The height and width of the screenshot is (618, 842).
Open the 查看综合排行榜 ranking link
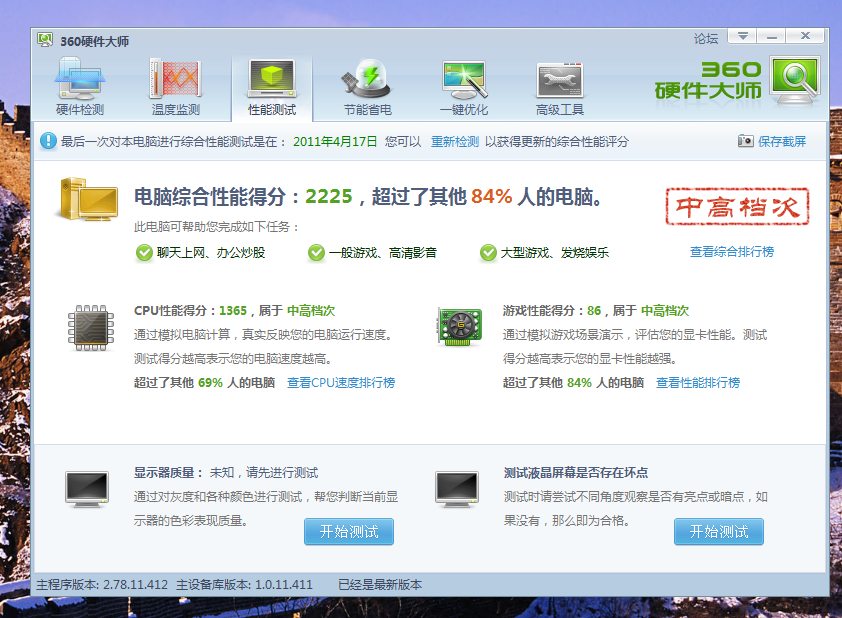(x=731, y=252)
